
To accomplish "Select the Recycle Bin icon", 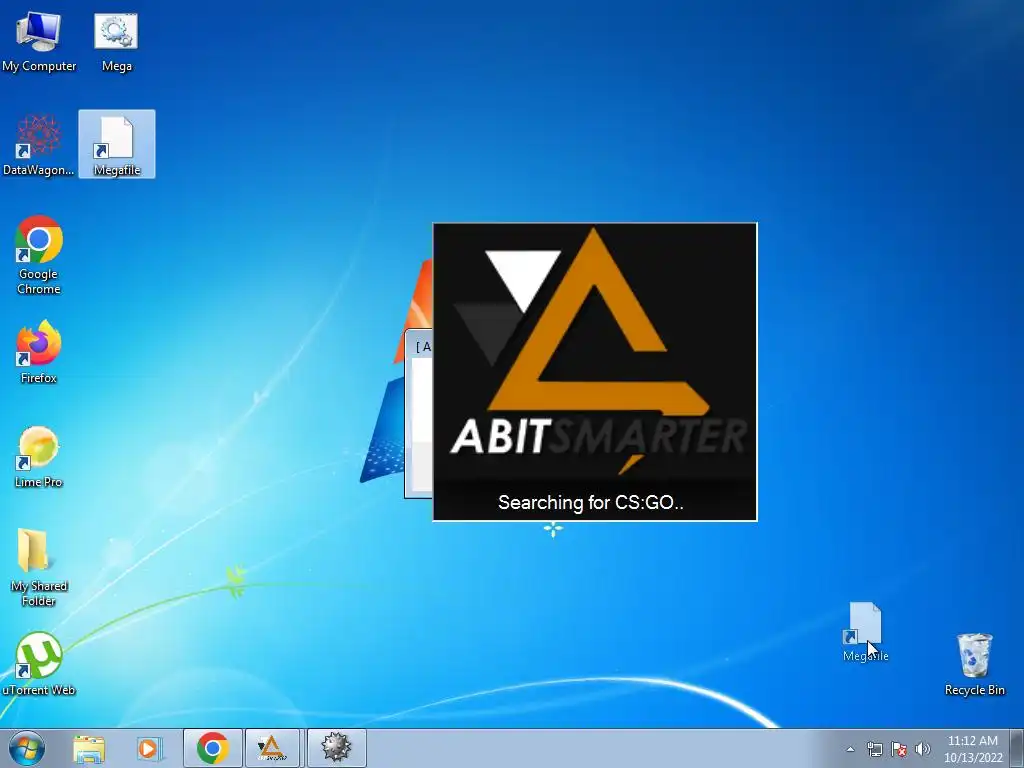I will pos(974,664).
